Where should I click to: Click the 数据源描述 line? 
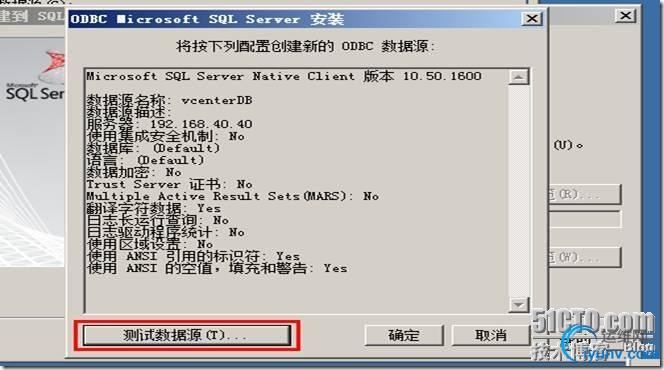point(129,112)
